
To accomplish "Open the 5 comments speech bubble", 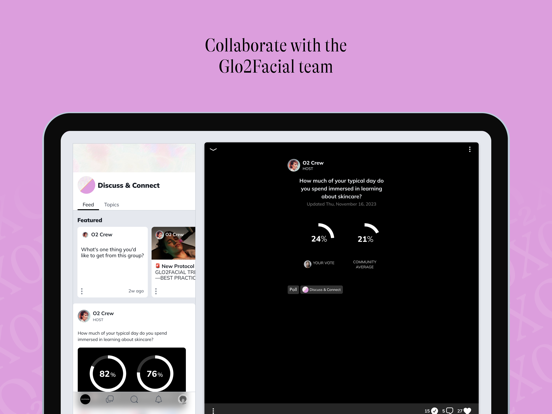I will point(450,410).
